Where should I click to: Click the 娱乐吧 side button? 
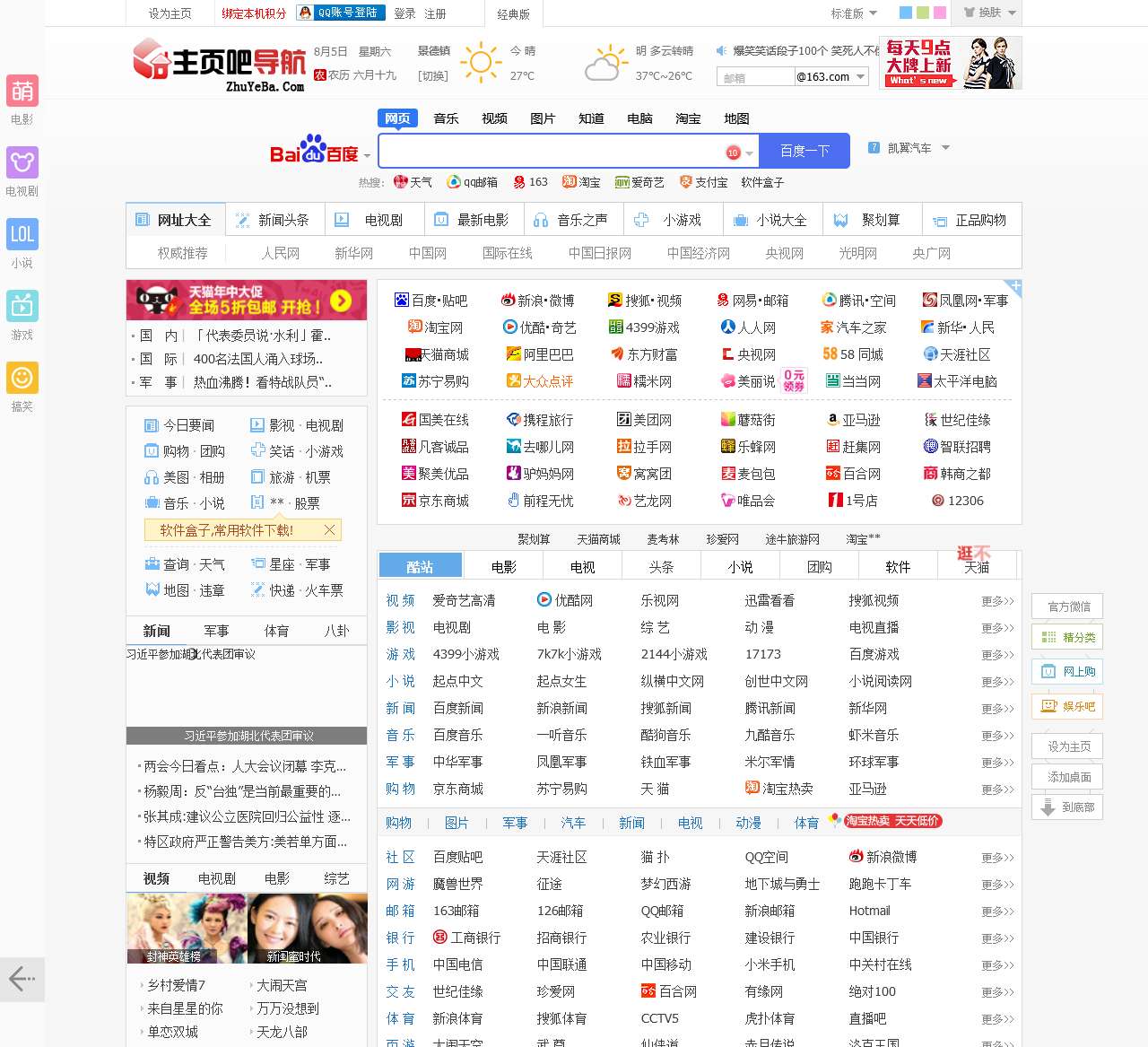point(1067,706)
